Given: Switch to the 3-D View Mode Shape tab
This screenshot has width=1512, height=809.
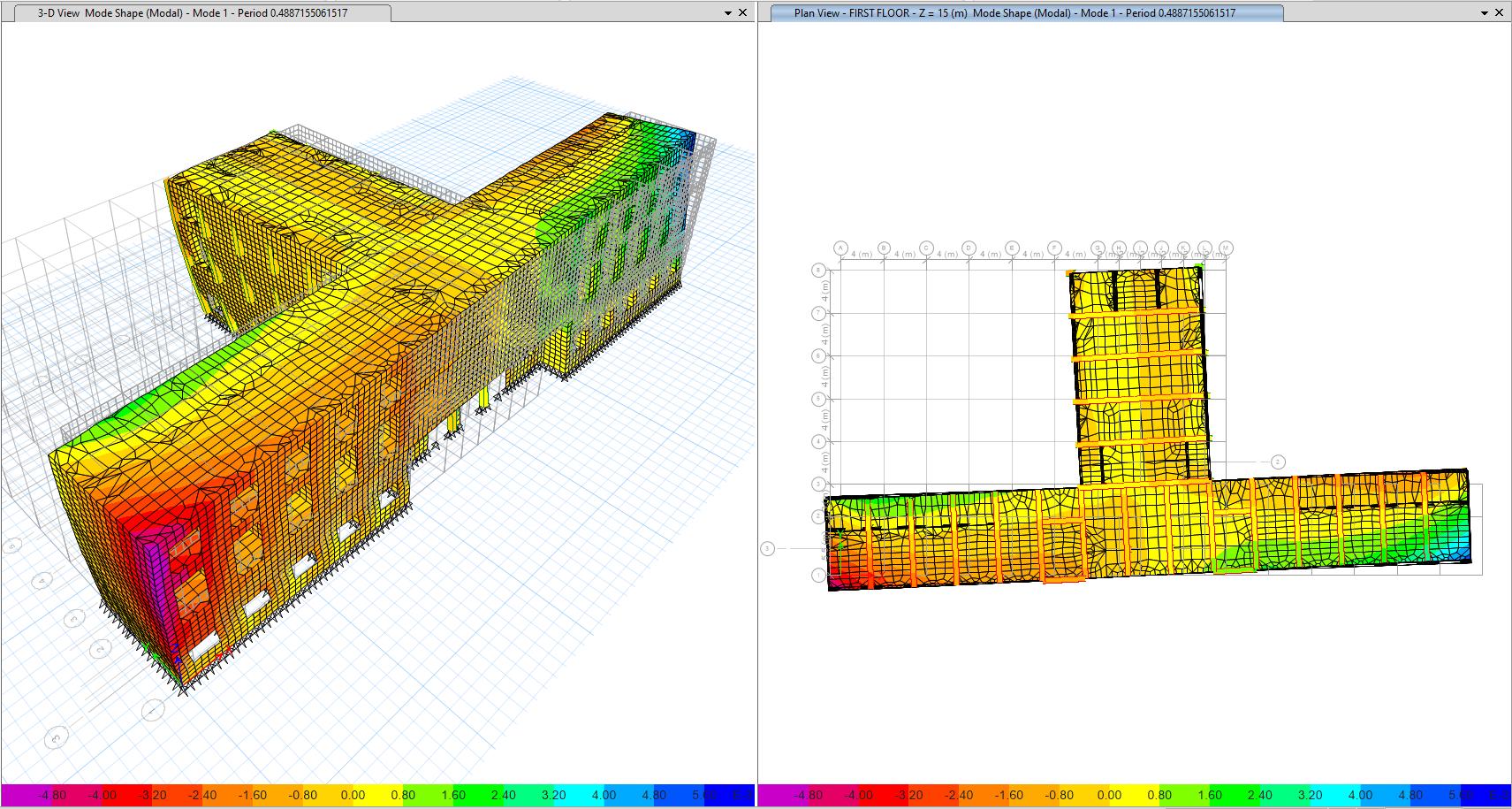Looking at the screenshot, I should [x=193, y=13].
